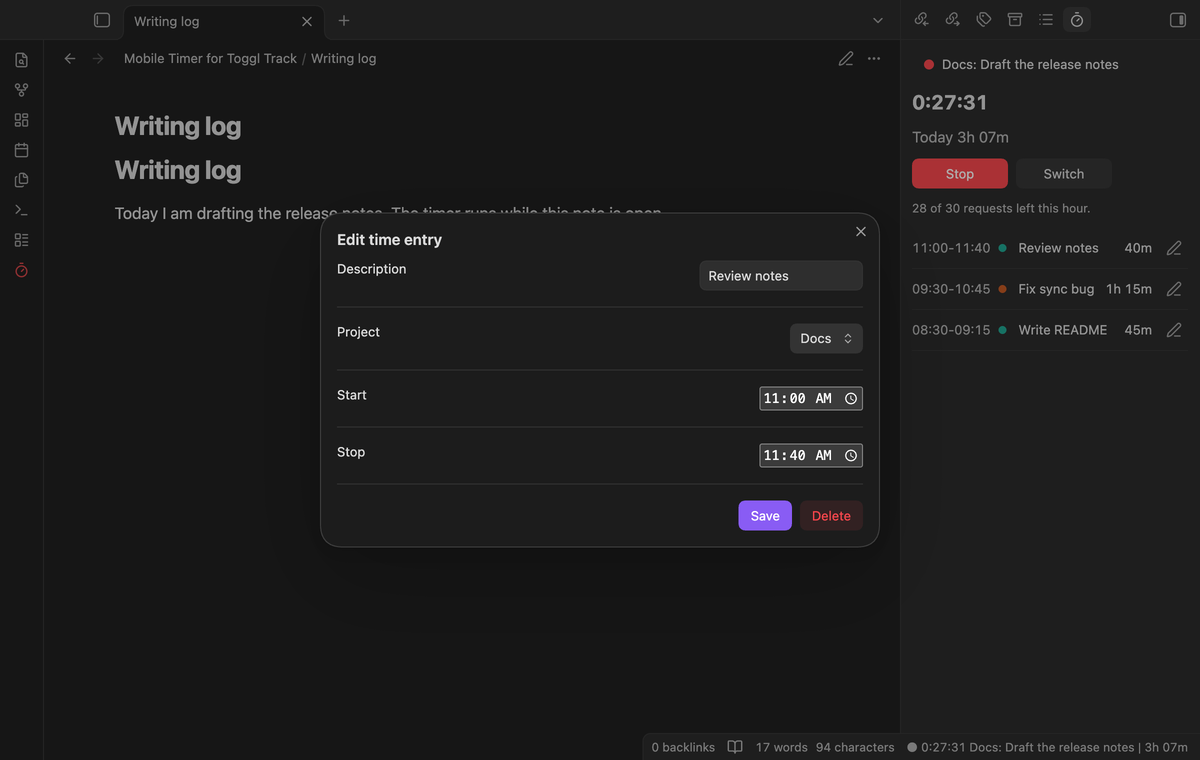1200x760 pixels.
Task: Navigate forward with the right arrow
Action: (x=98, y=59)
